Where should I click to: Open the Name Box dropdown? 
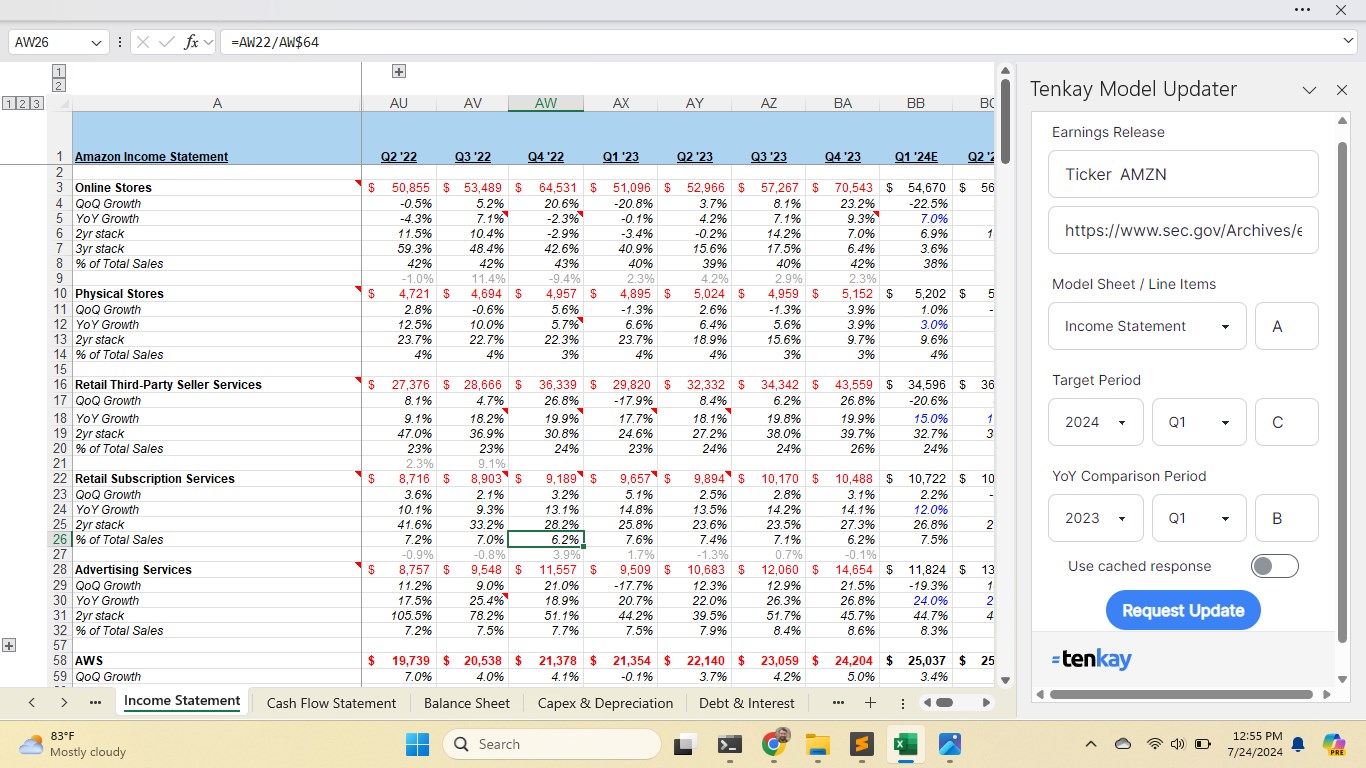97,42
